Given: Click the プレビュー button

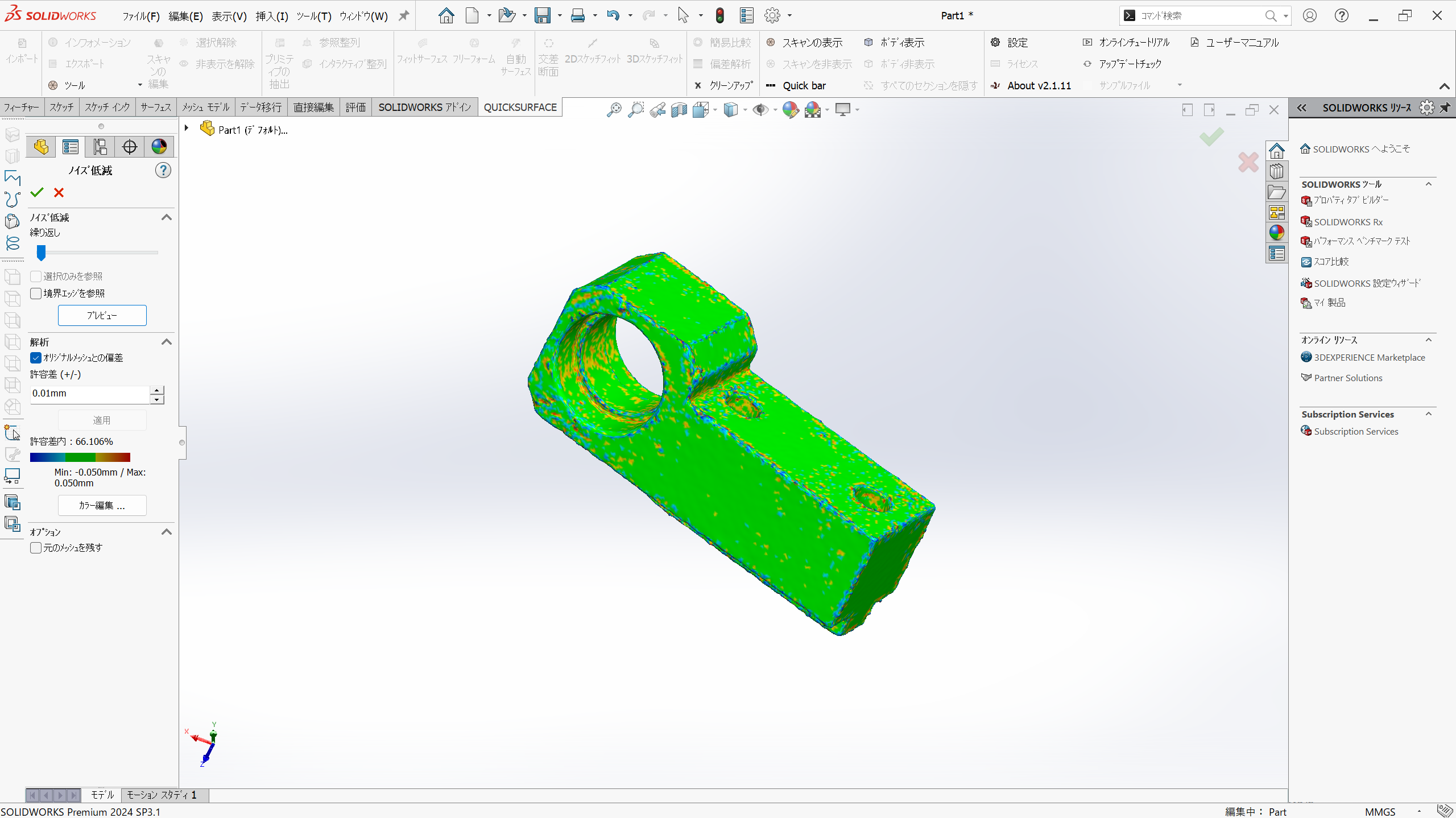Looking at the screenshot, I should (102, 315).
